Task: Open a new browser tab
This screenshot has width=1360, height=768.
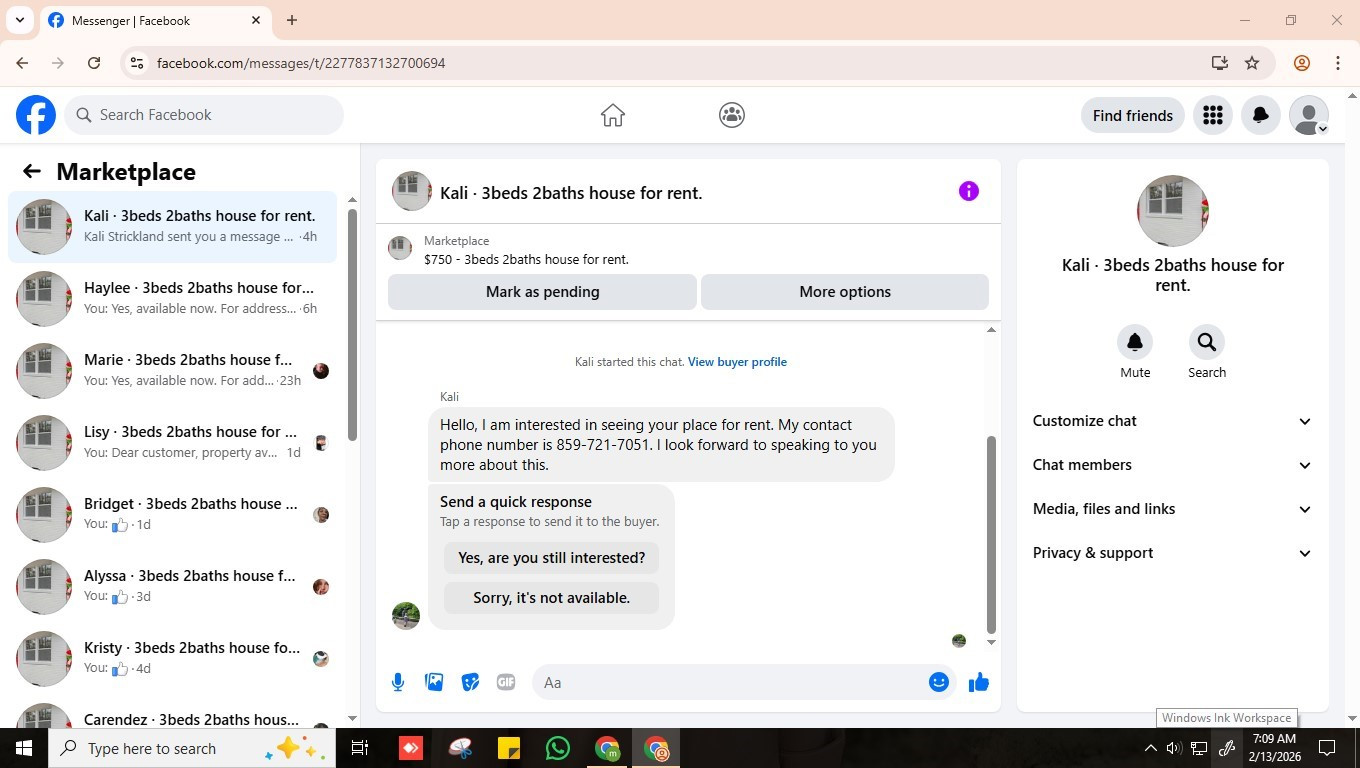Action: click(x=292, y=20)
